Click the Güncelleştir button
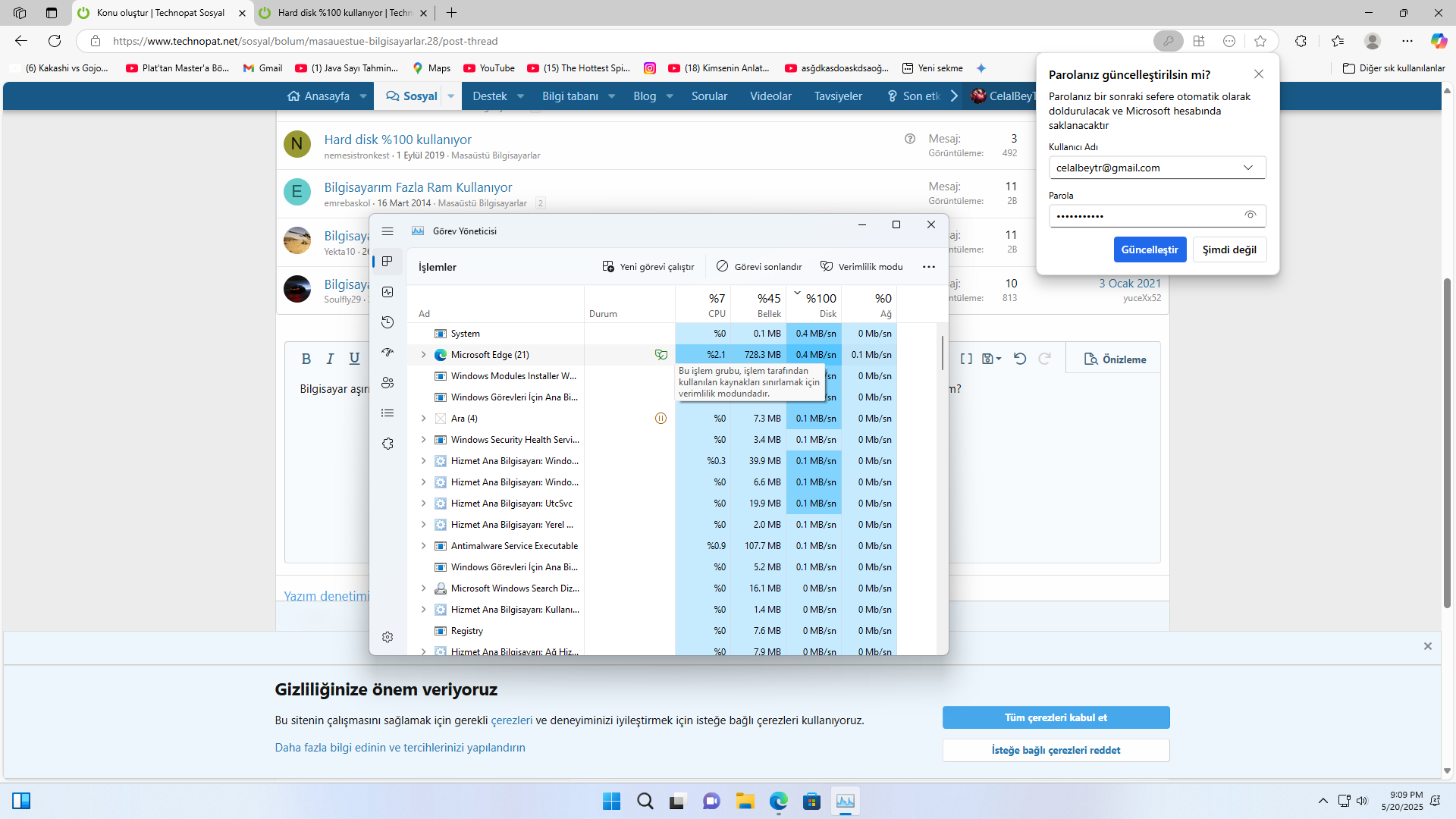The height and width of the screenshot is (819, 1456). click(x=1149, y=249)
